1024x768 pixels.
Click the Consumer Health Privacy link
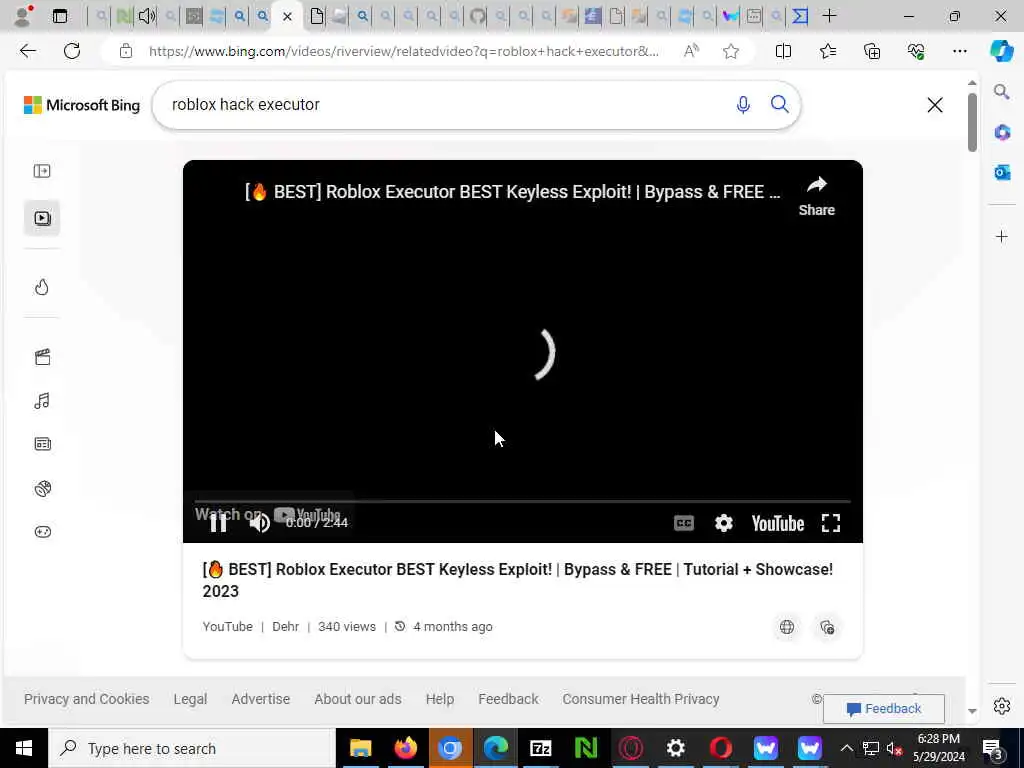[x=641, y=699]
